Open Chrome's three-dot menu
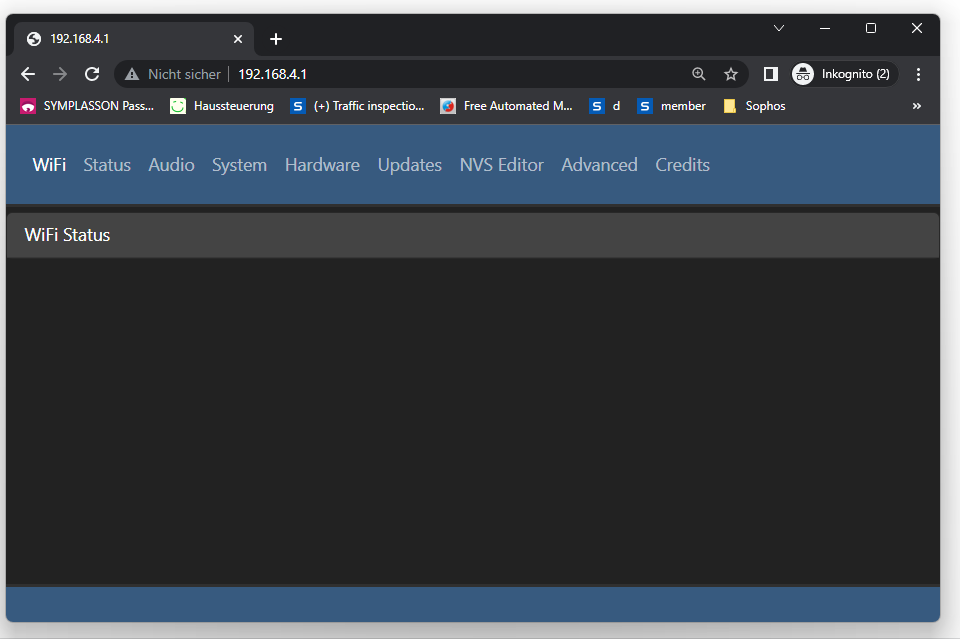Image resolution: width=960 pixels, height=639 pixels. pos(918,73)
